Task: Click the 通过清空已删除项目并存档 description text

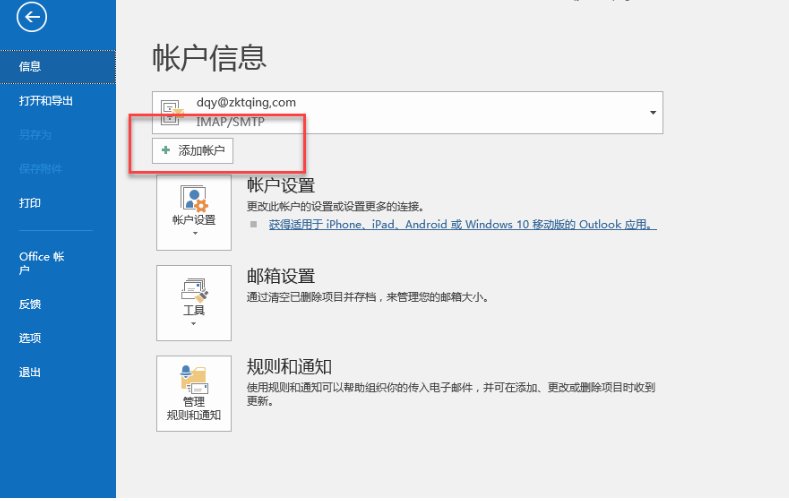Action: pos(368,297)
